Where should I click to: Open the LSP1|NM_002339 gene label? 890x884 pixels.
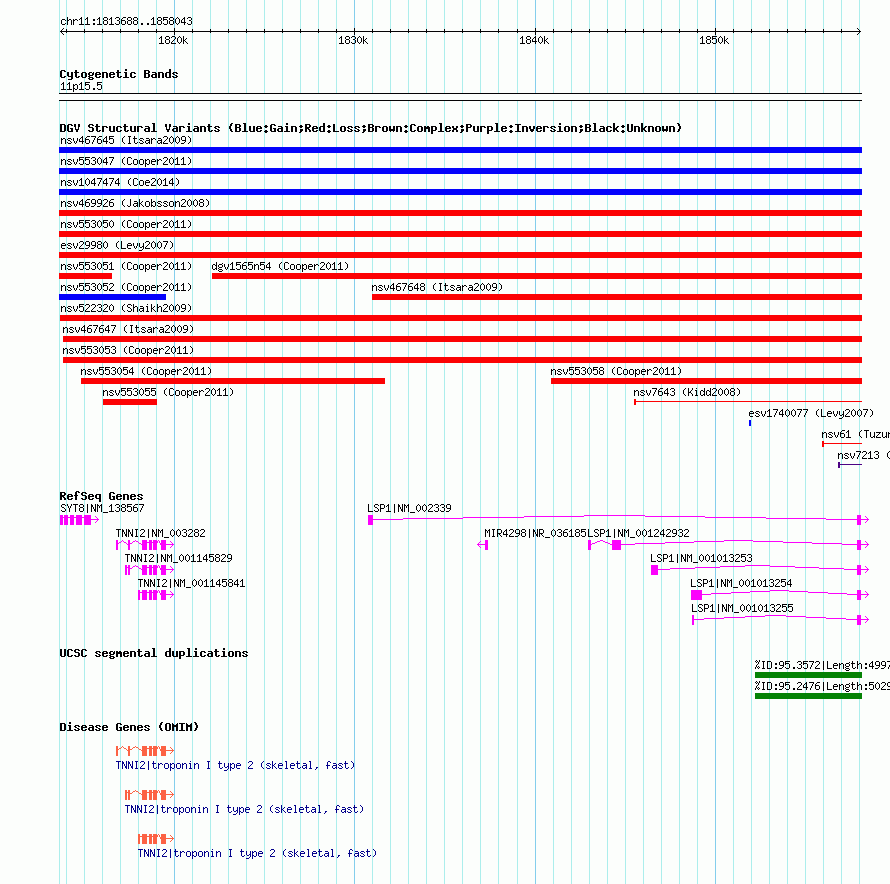(409, 509)
